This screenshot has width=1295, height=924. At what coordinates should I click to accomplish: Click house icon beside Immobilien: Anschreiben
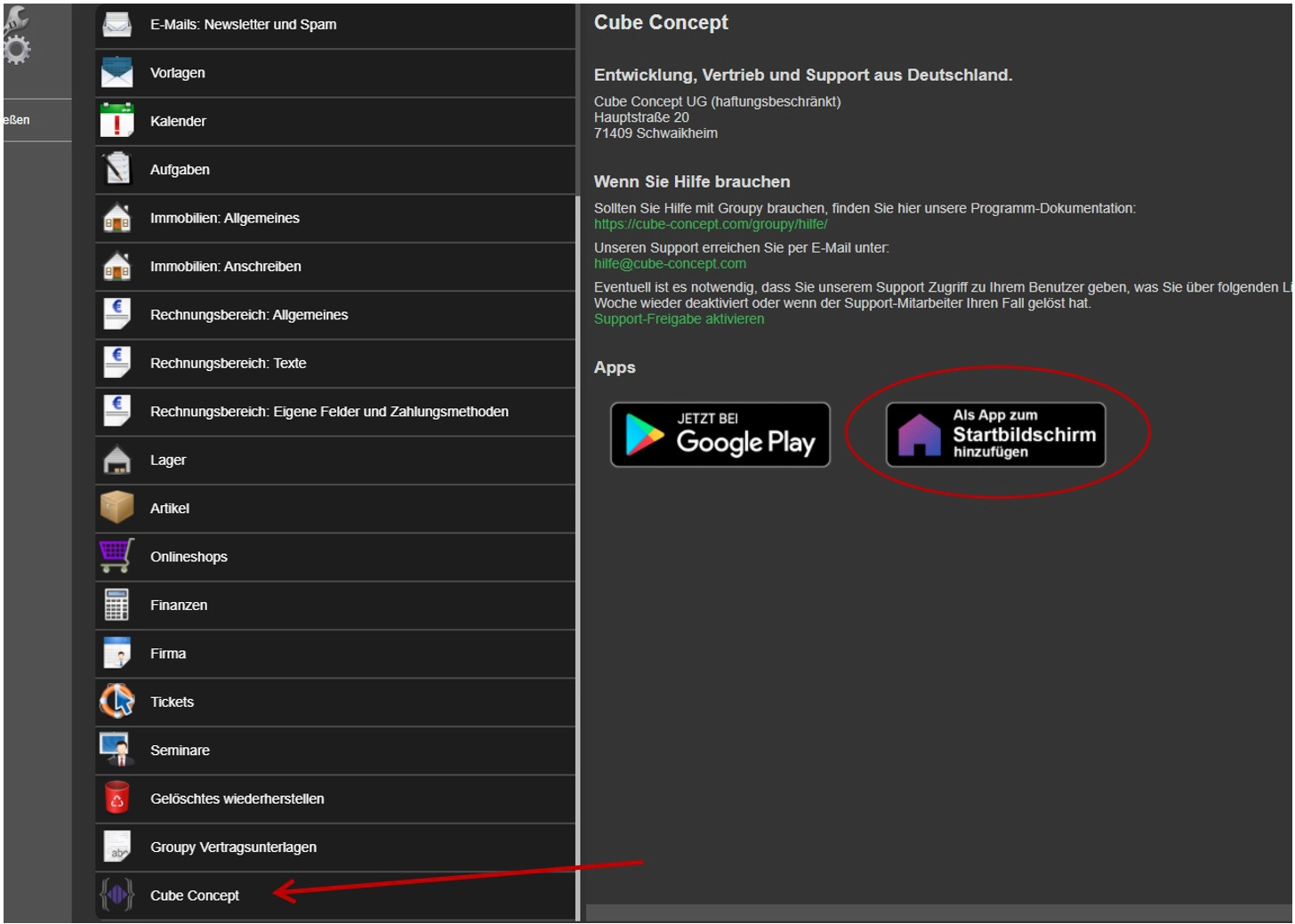(117, 266)
